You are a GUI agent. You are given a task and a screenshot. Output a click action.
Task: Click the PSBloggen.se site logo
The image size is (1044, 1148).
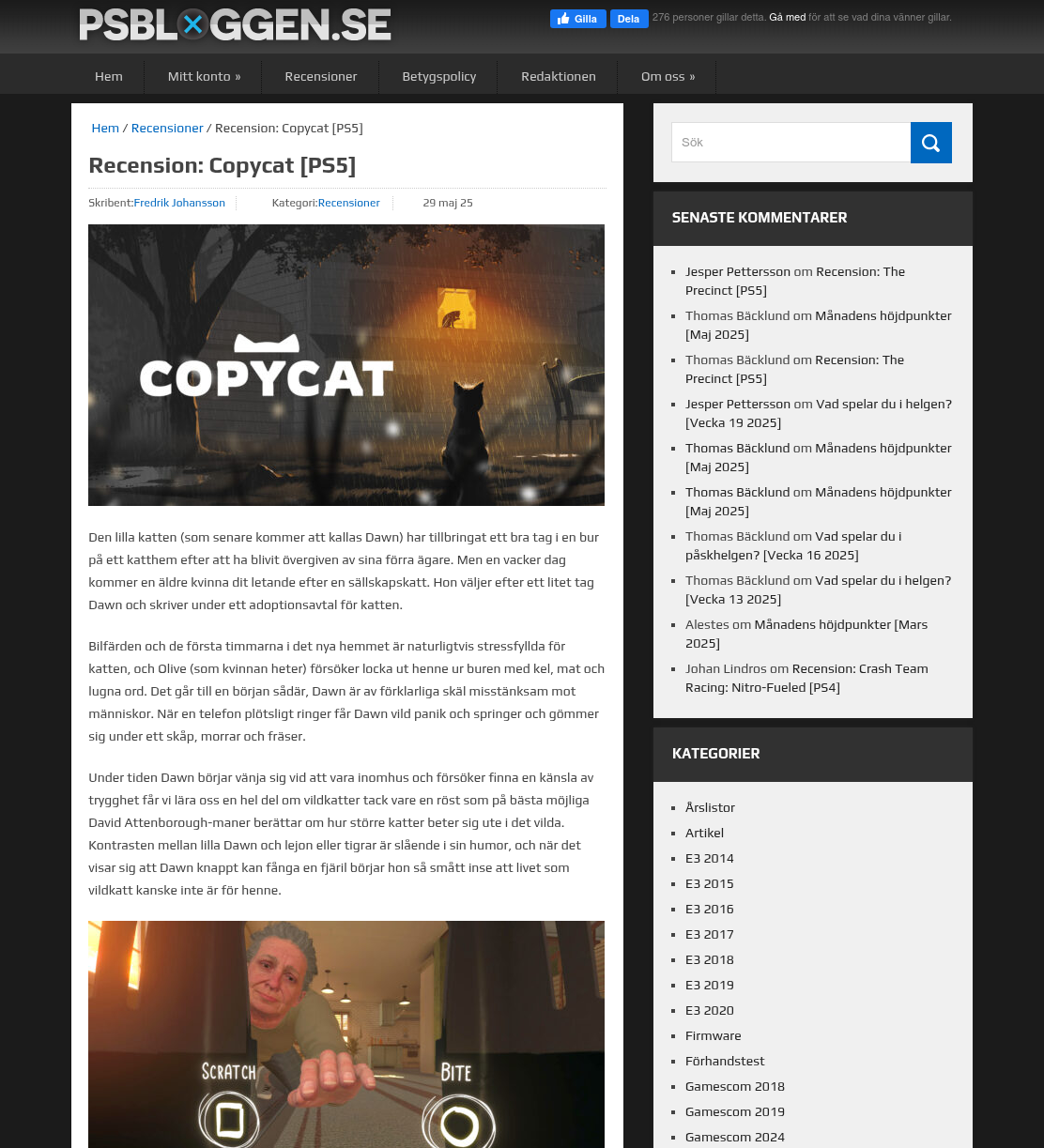pos(235,25)
